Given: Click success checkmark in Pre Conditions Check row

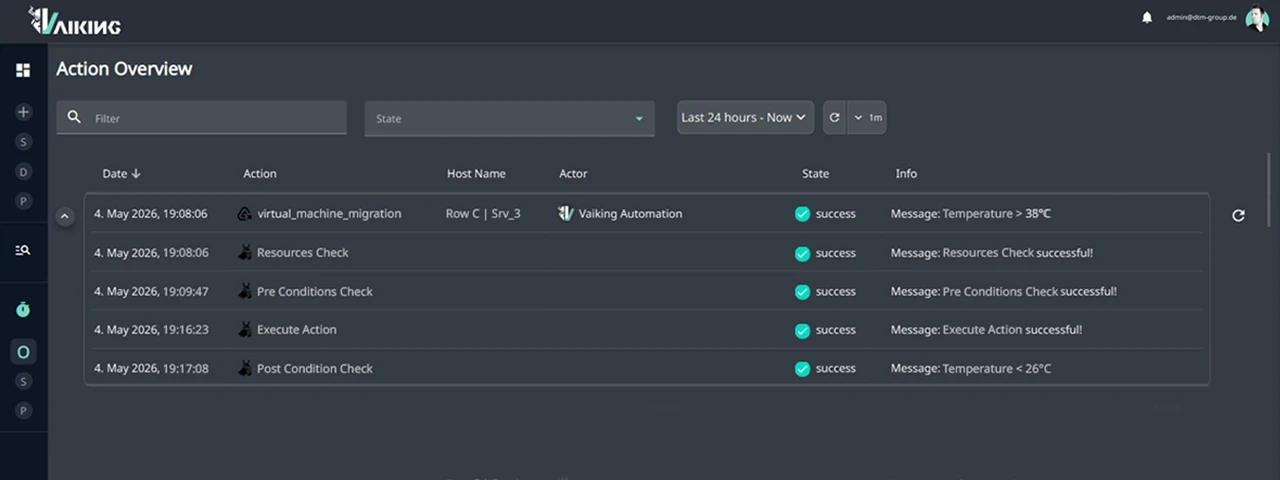Looking at the screenshot, I should tap(802, 292).
